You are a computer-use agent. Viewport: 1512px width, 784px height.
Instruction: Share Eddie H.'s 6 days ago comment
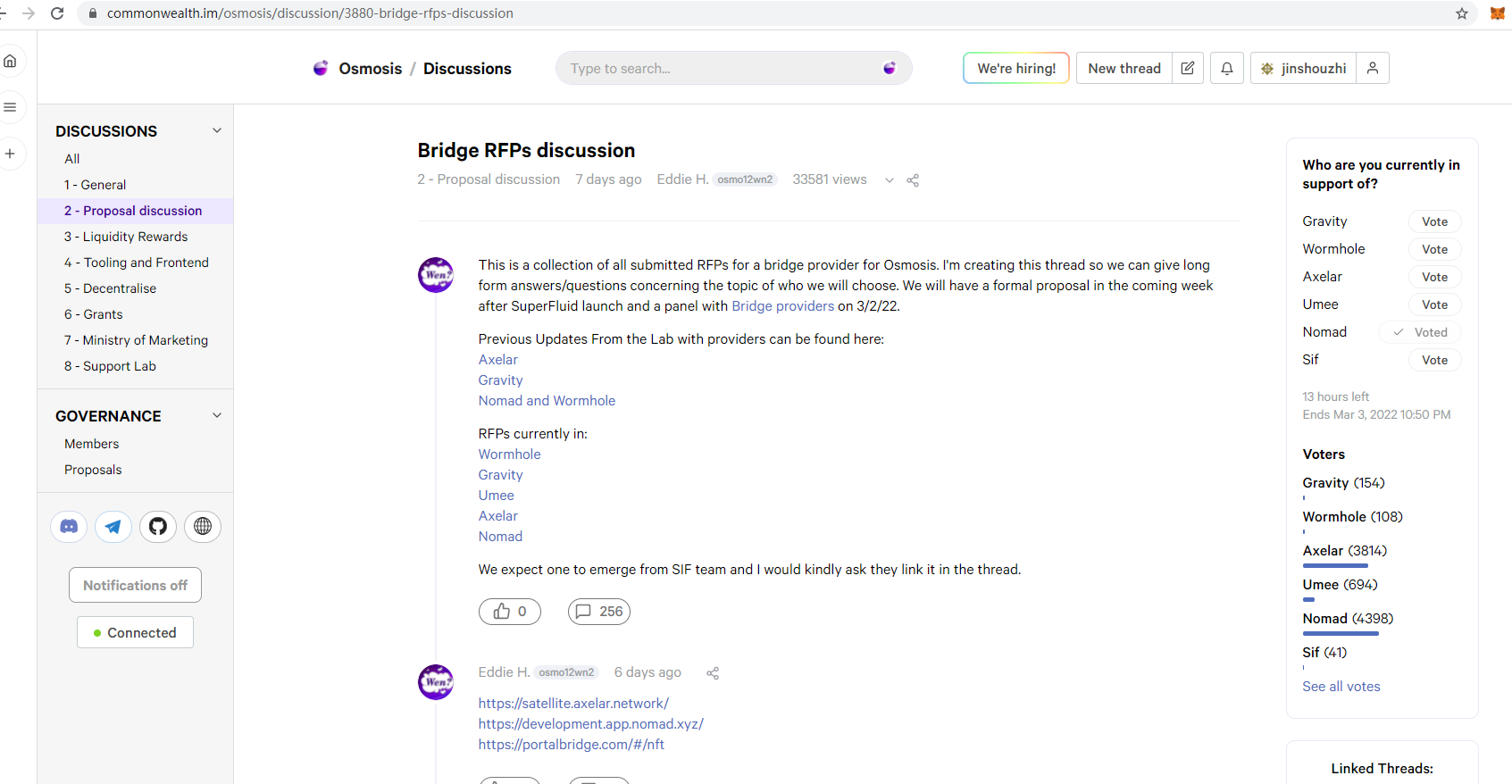(713, 673)
